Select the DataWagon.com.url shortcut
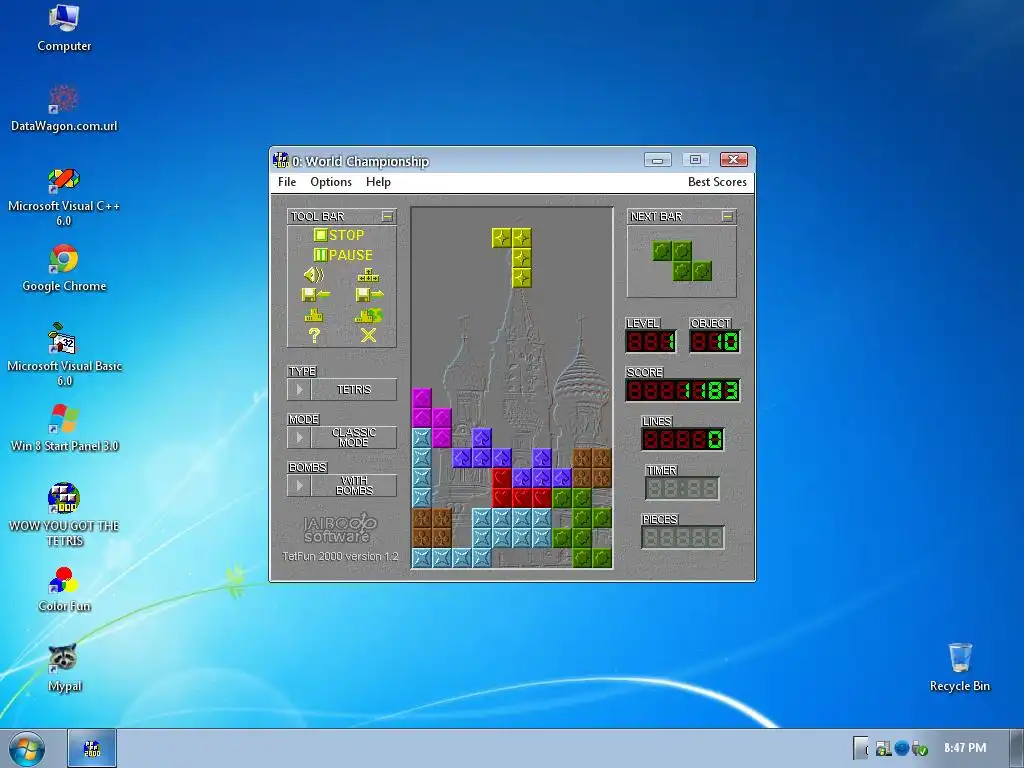Screen dimensions: 1024x768 (x=64, y=109)
